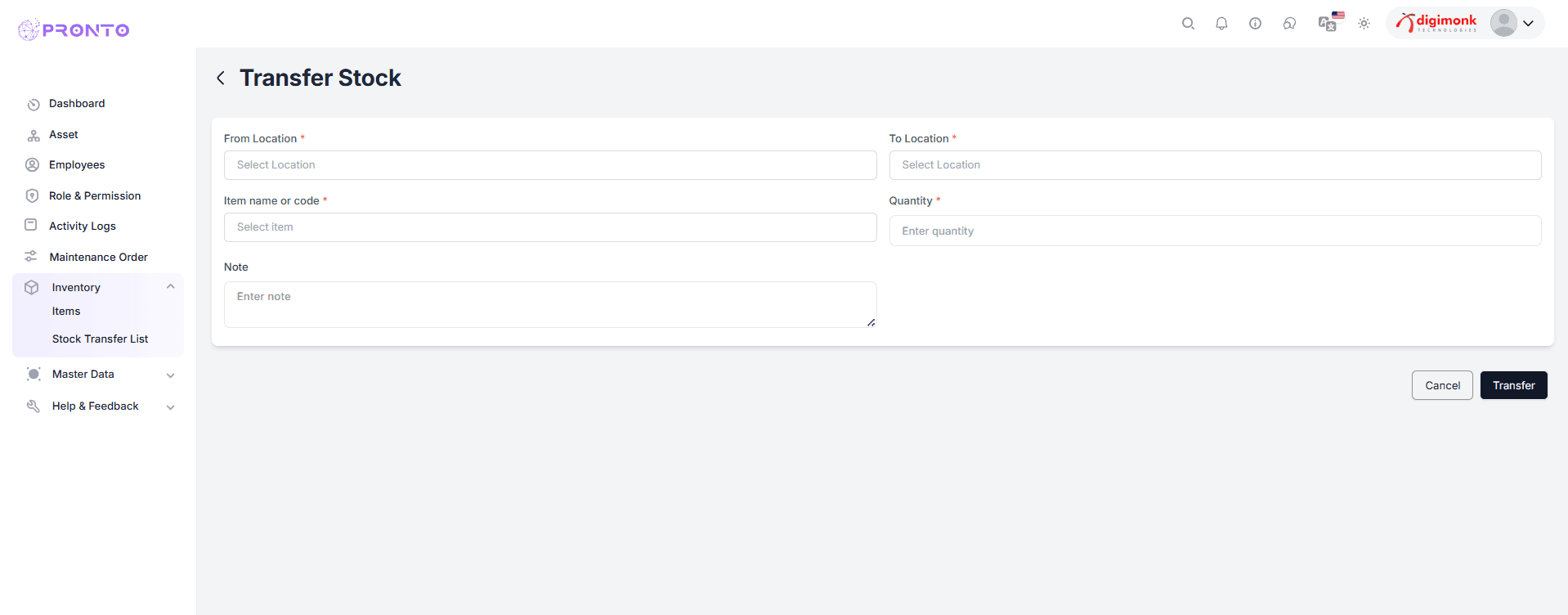This screenshot has width=1568, height=615.
Task: Open the To Location dropdown
Action: 1214,165
